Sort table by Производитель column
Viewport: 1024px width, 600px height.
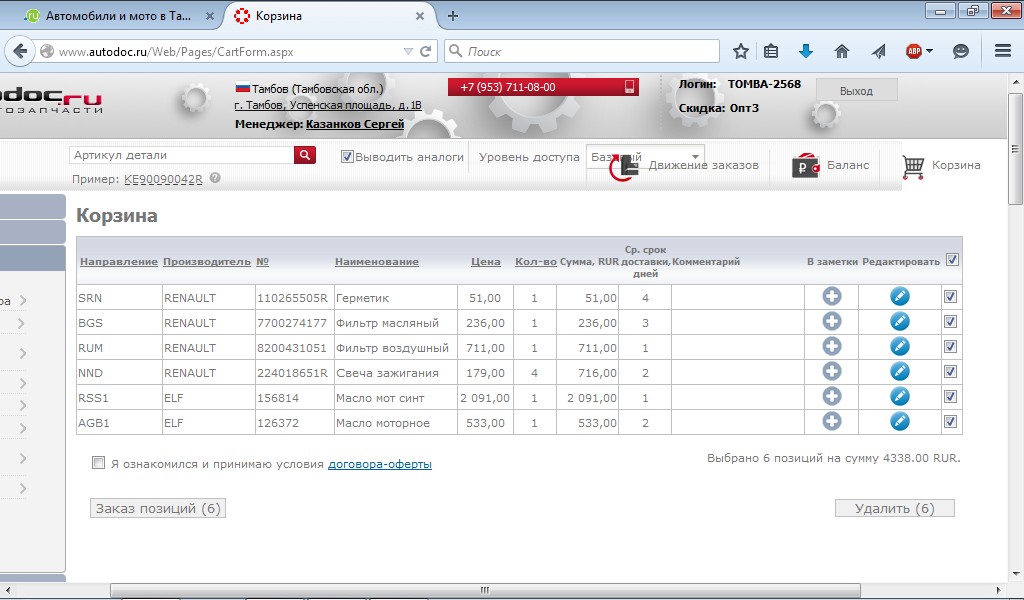coord(207,262)
